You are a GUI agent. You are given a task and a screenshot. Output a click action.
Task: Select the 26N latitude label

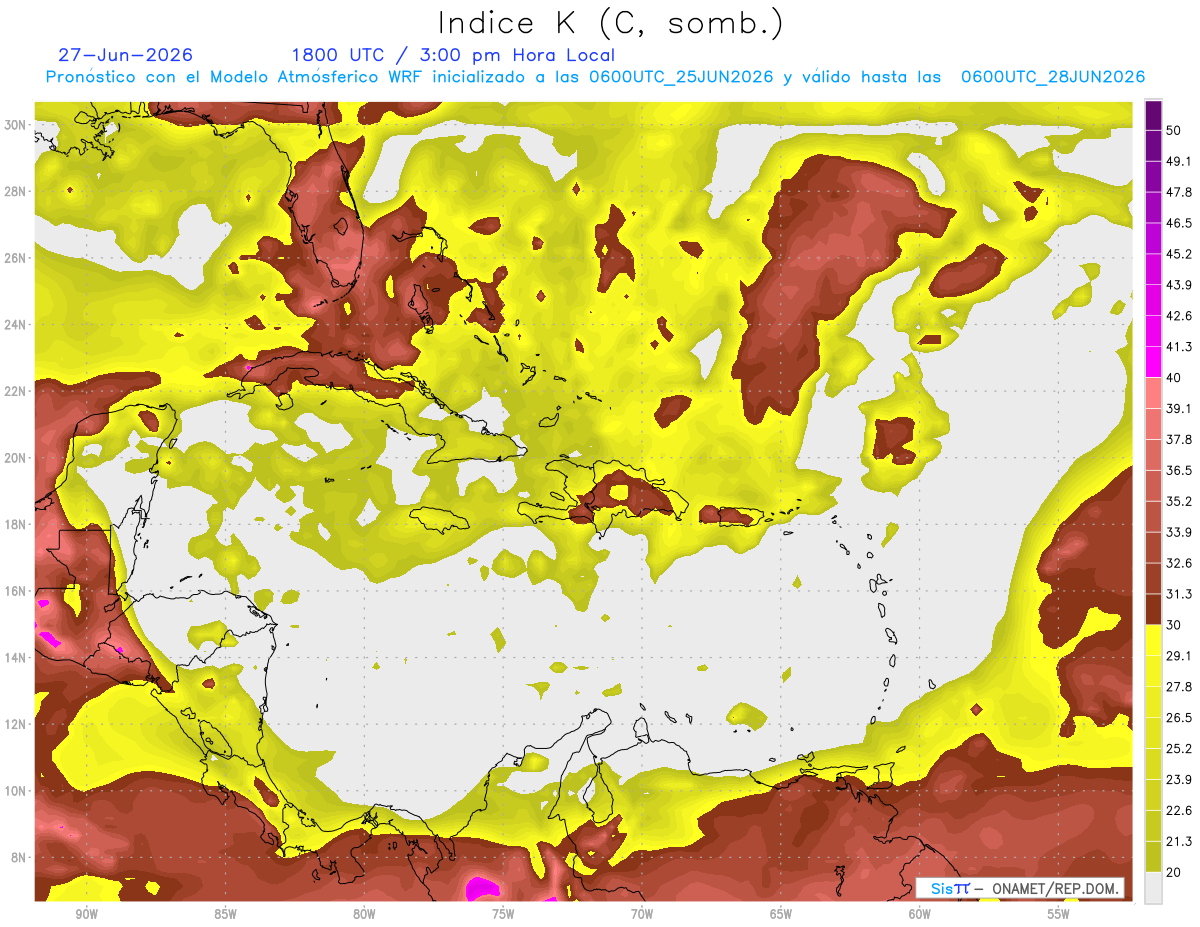tap(17, 258)
